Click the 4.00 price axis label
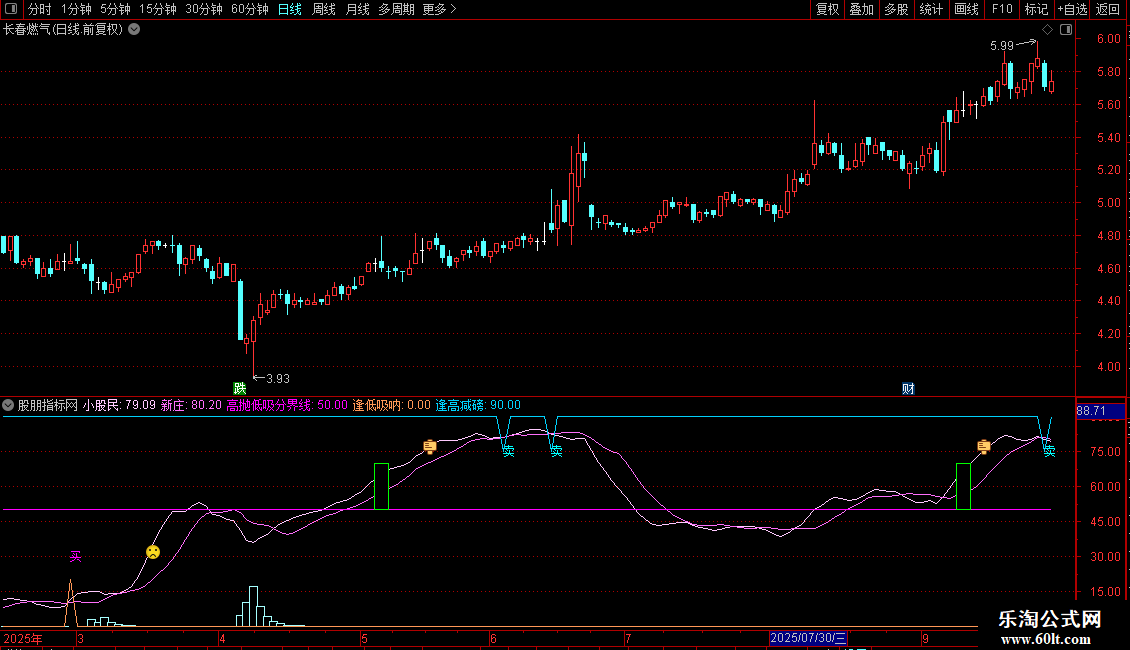The height and width of the screenshot is (650, 1130). click(1108, 367)
